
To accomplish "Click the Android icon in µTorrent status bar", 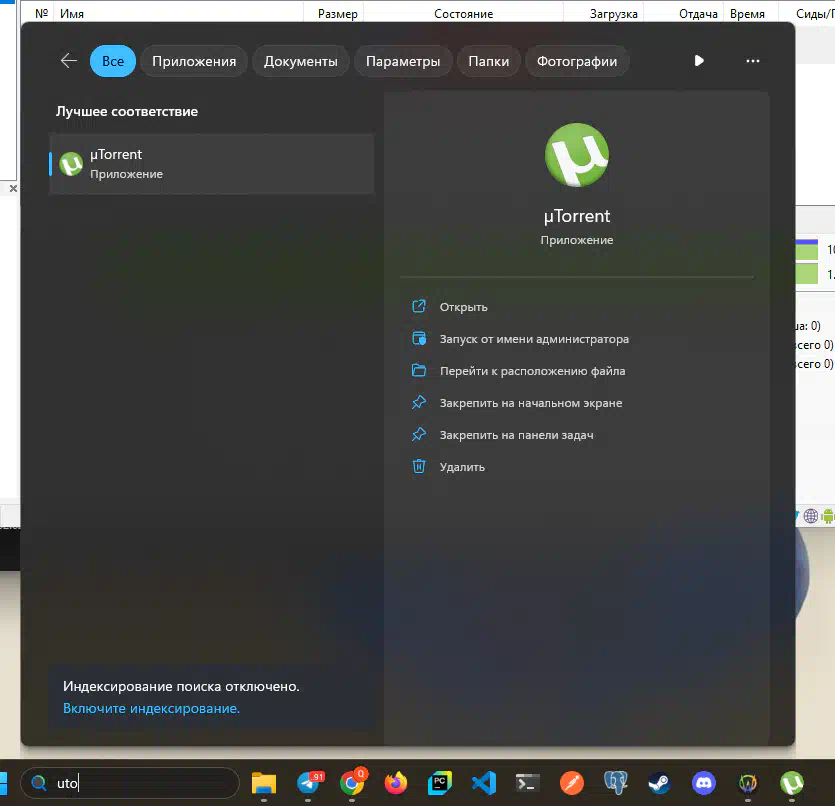I will [828, 516].
